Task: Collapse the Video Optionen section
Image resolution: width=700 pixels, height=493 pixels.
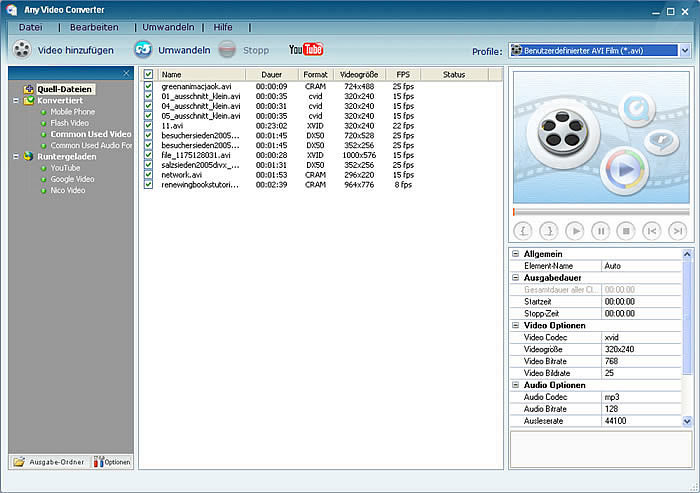Action: 515,325
